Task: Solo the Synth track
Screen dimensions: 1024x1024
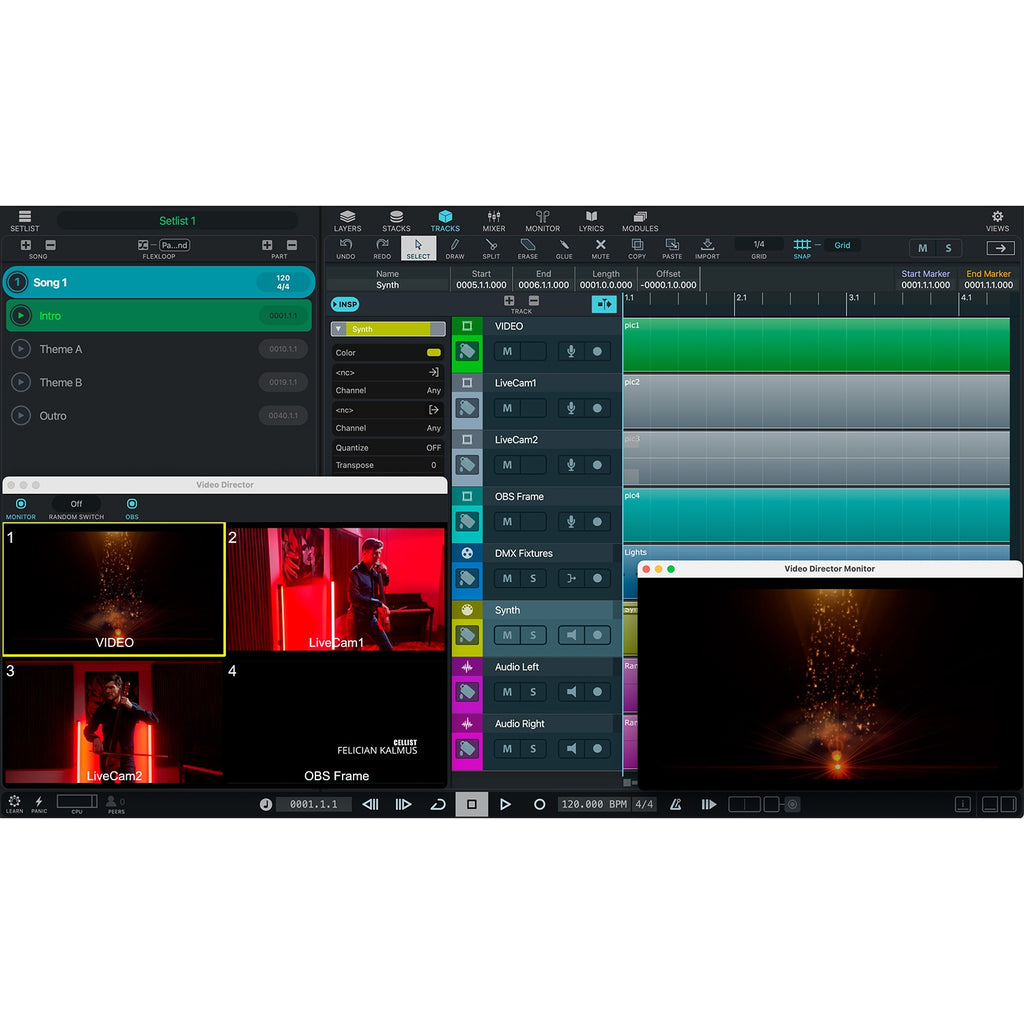Action: (x=533, y=635)
